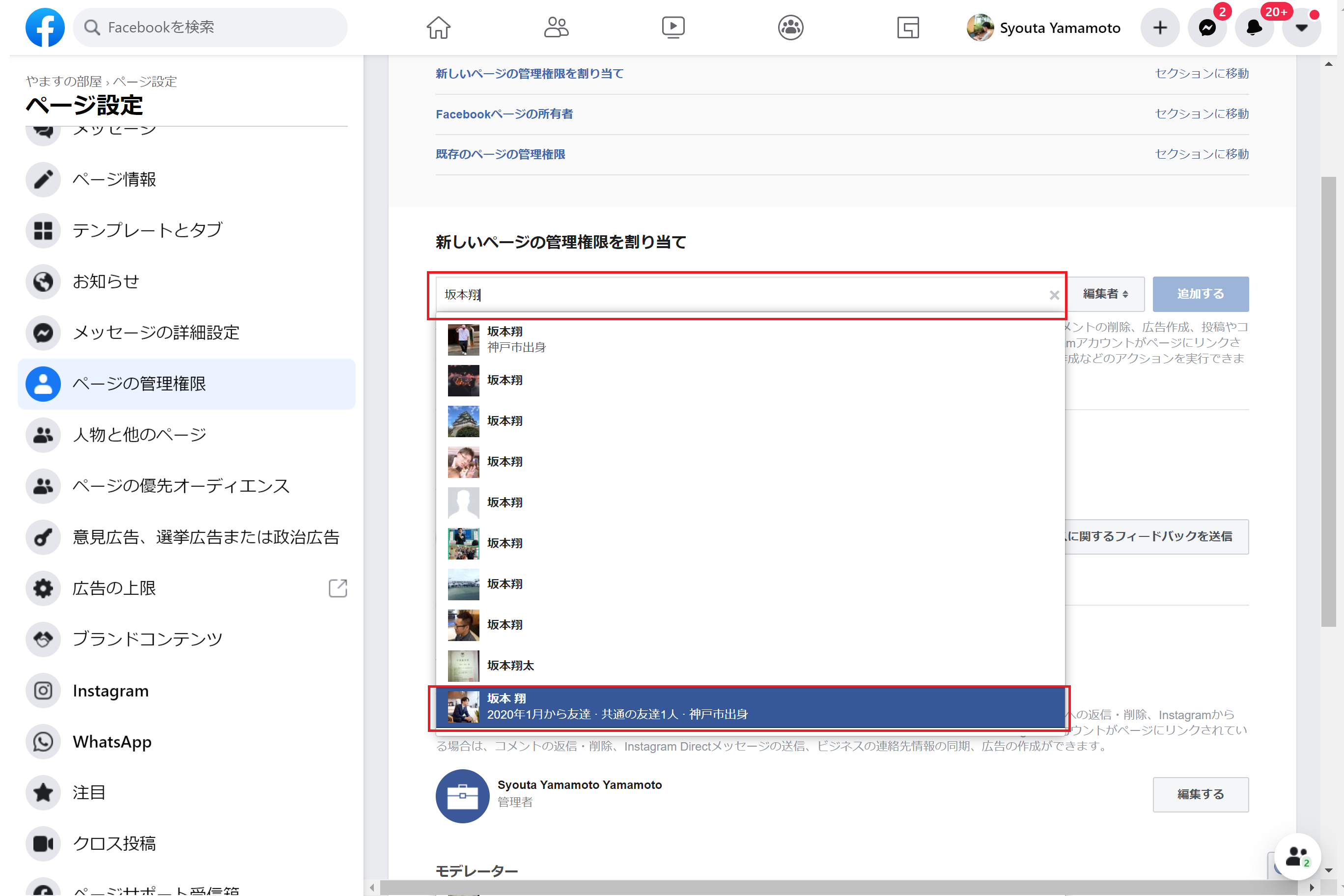The width and height of the screenshot is (1344, 896).
Task: Click the vertical scrollbar thumb
Action: (1328, 401)
